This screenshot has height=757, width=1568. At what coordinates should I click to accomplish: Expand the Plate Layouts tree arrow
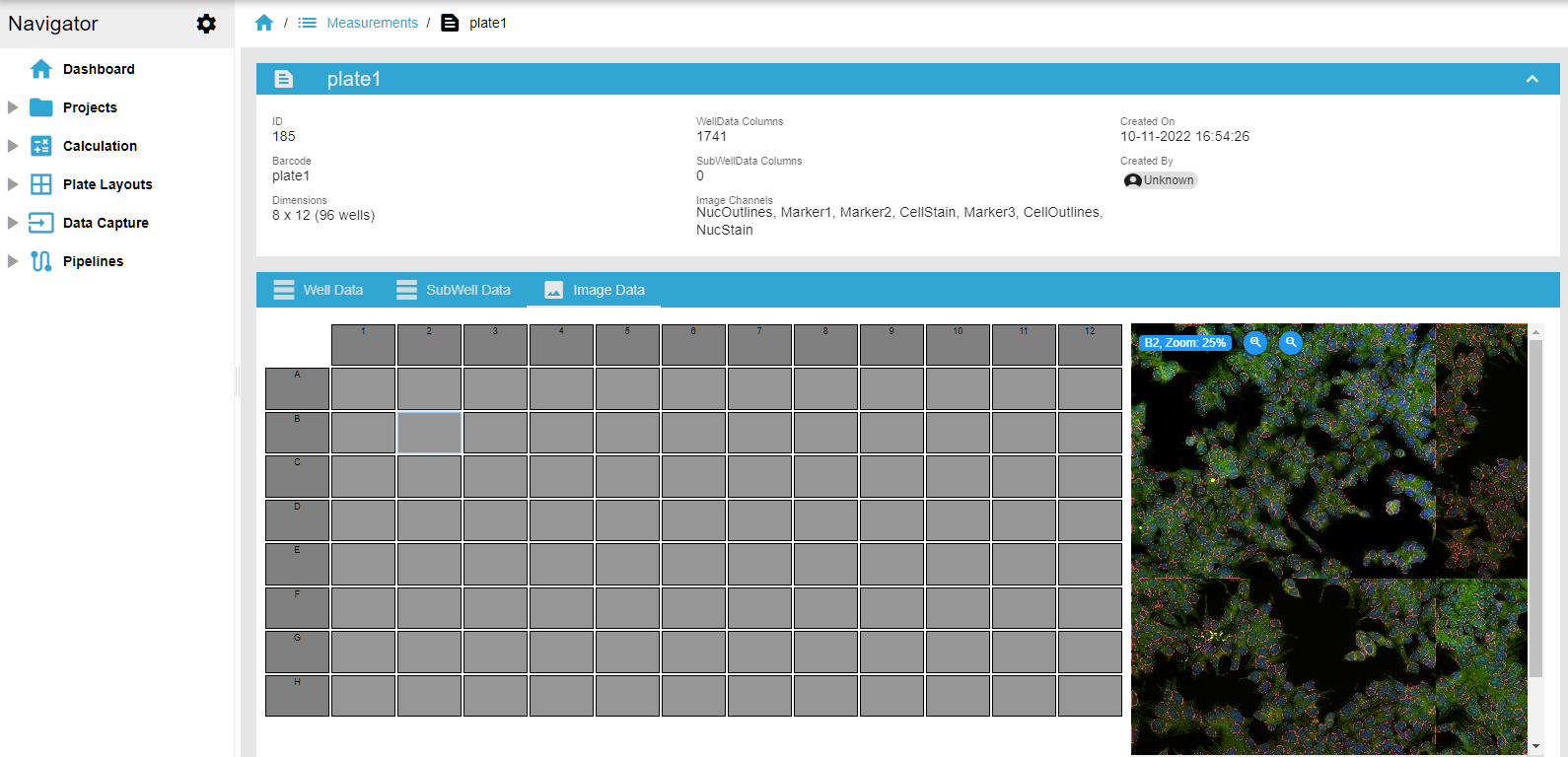point(13,184)
